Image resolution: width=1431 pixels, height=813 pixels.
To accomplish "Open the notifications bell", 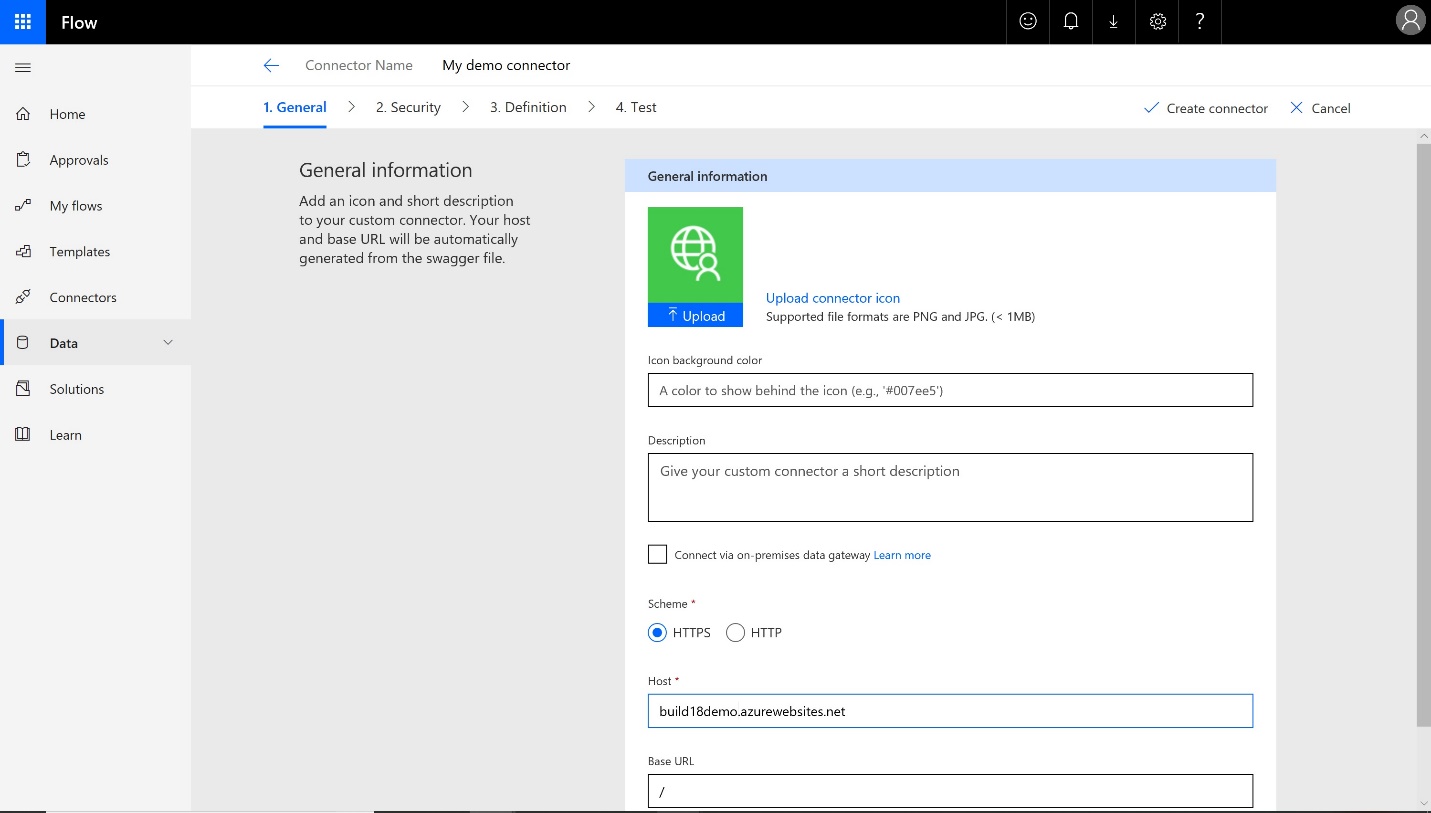I will click(x=1071, y=22).
